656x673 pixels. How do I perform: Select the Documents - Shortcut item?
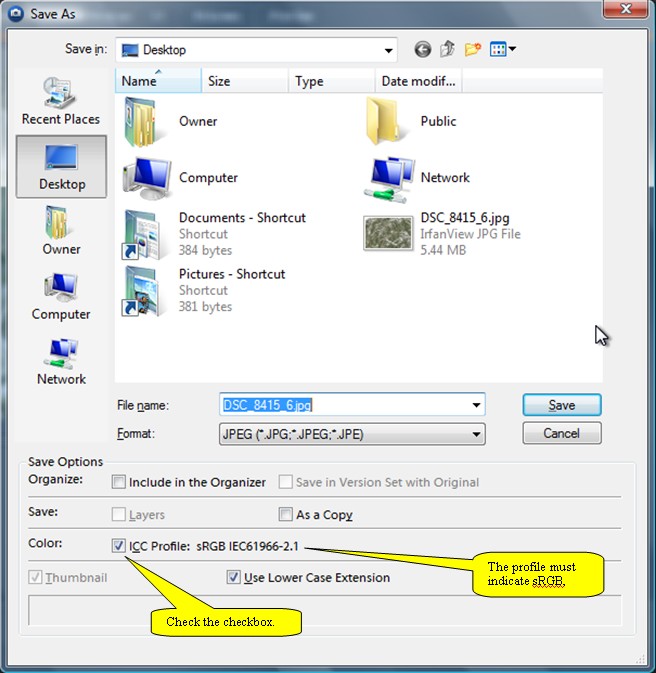pos(214,234)
